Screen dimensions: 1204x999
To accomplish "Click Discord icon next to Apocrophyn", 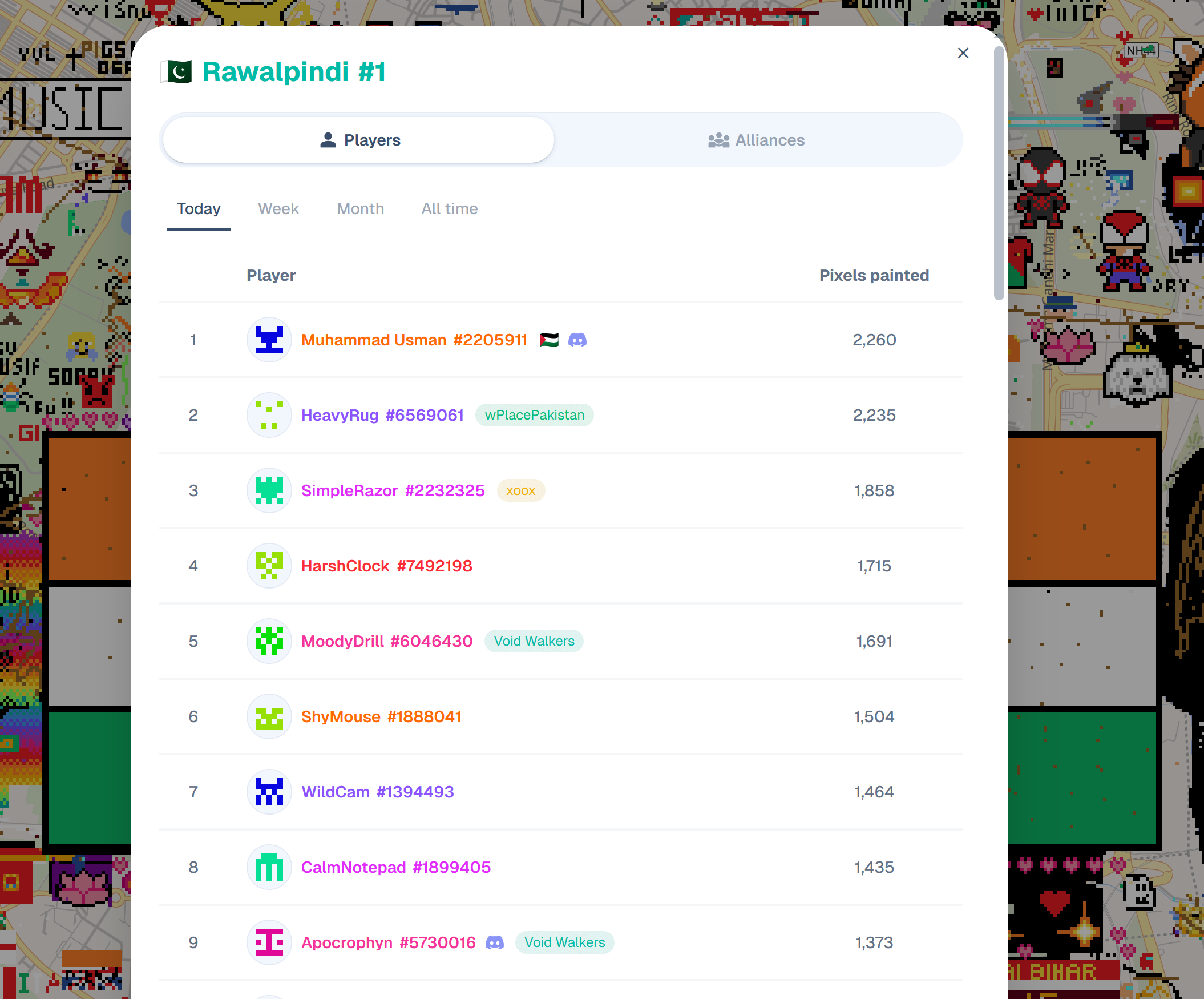I will coord(494,942).
